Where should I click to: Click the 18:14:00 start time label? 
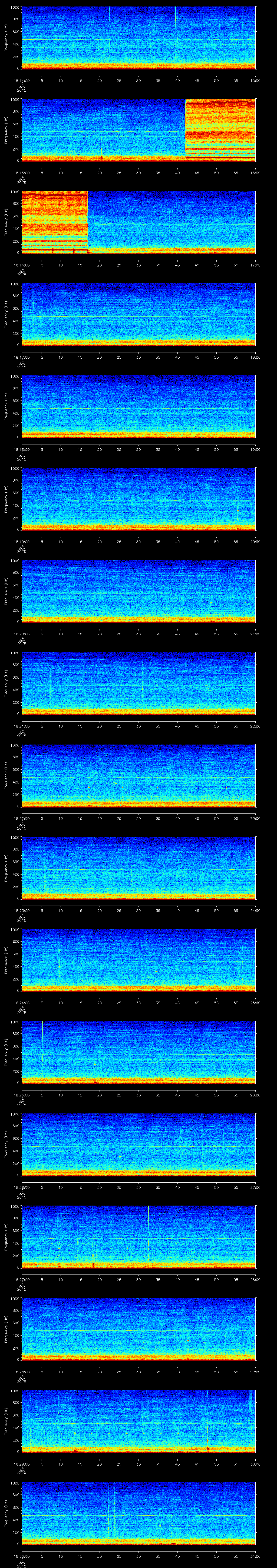(21, 80)
